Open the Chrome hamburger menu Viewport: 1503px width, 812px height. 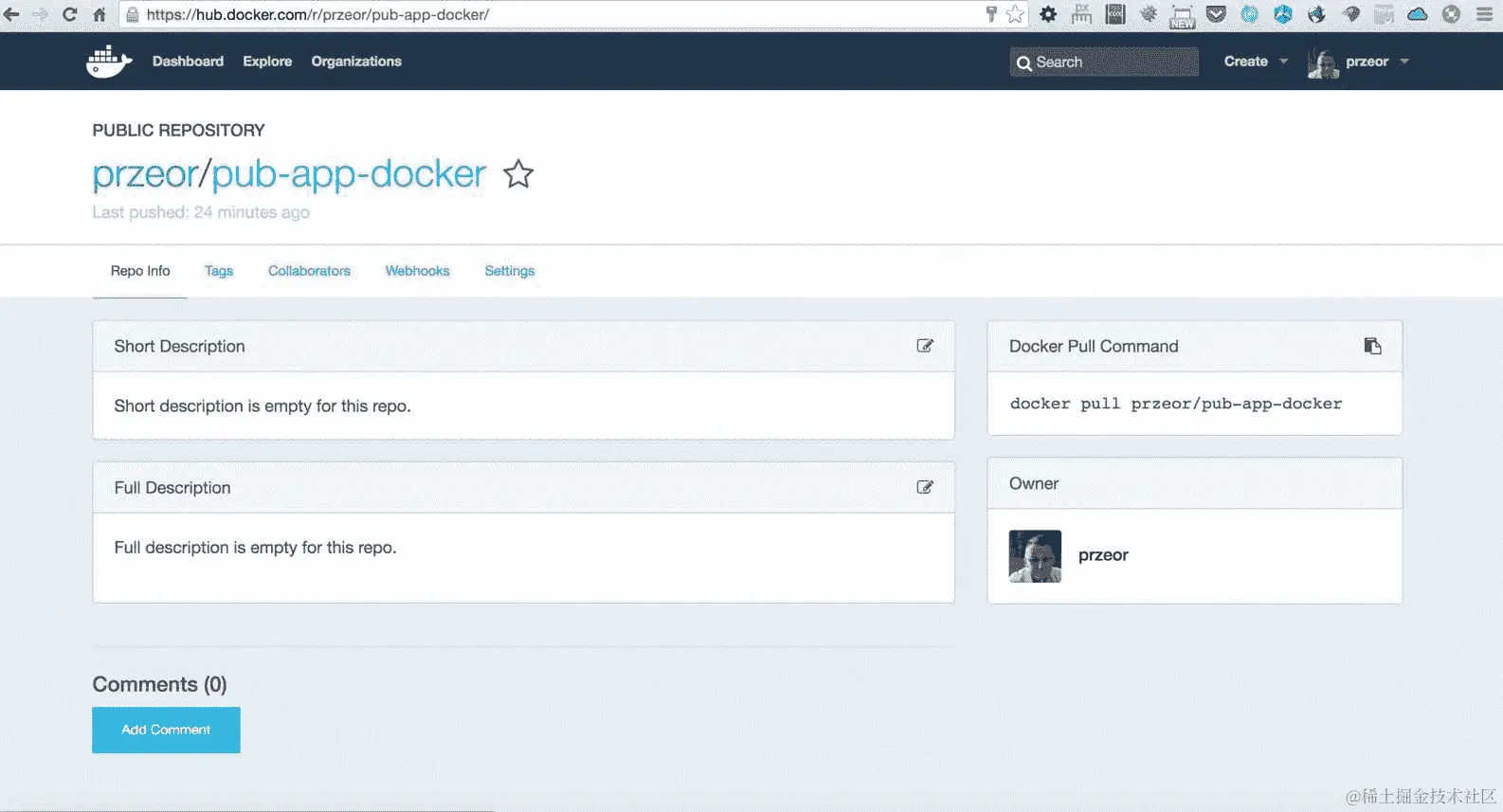(x=1484, y=14)
